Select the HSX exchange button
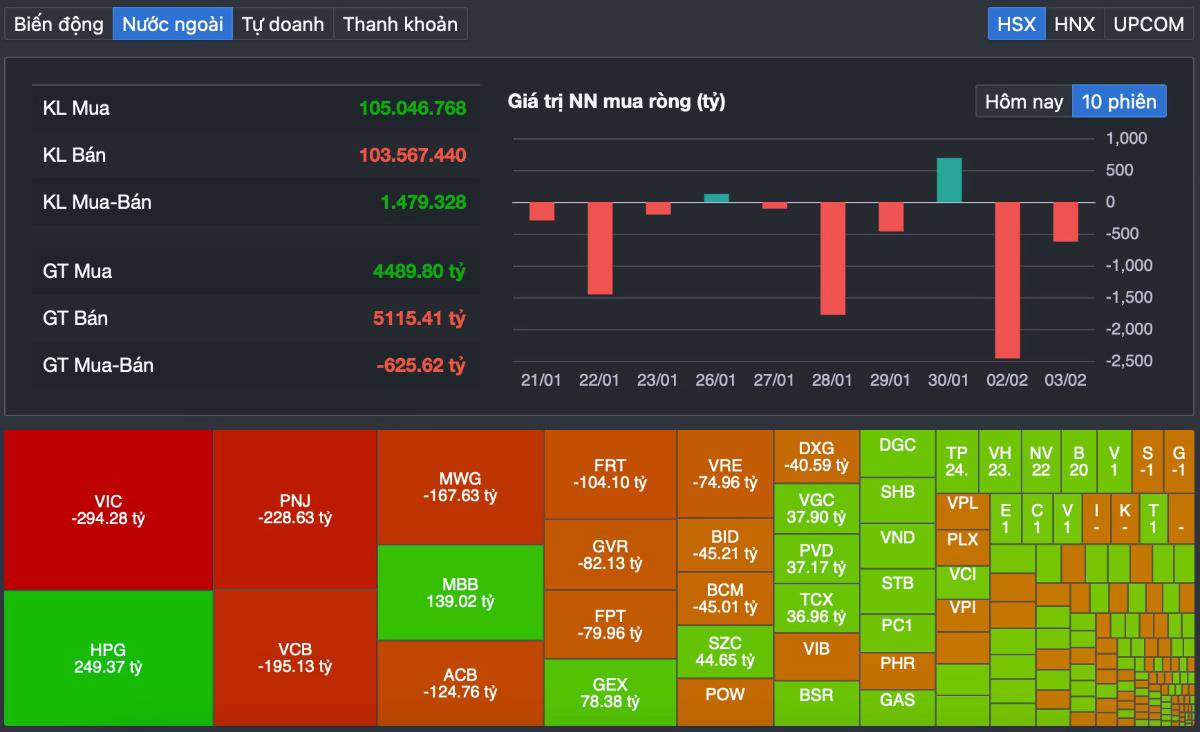Screen dimensions: 1200x732 (1017, 24)
